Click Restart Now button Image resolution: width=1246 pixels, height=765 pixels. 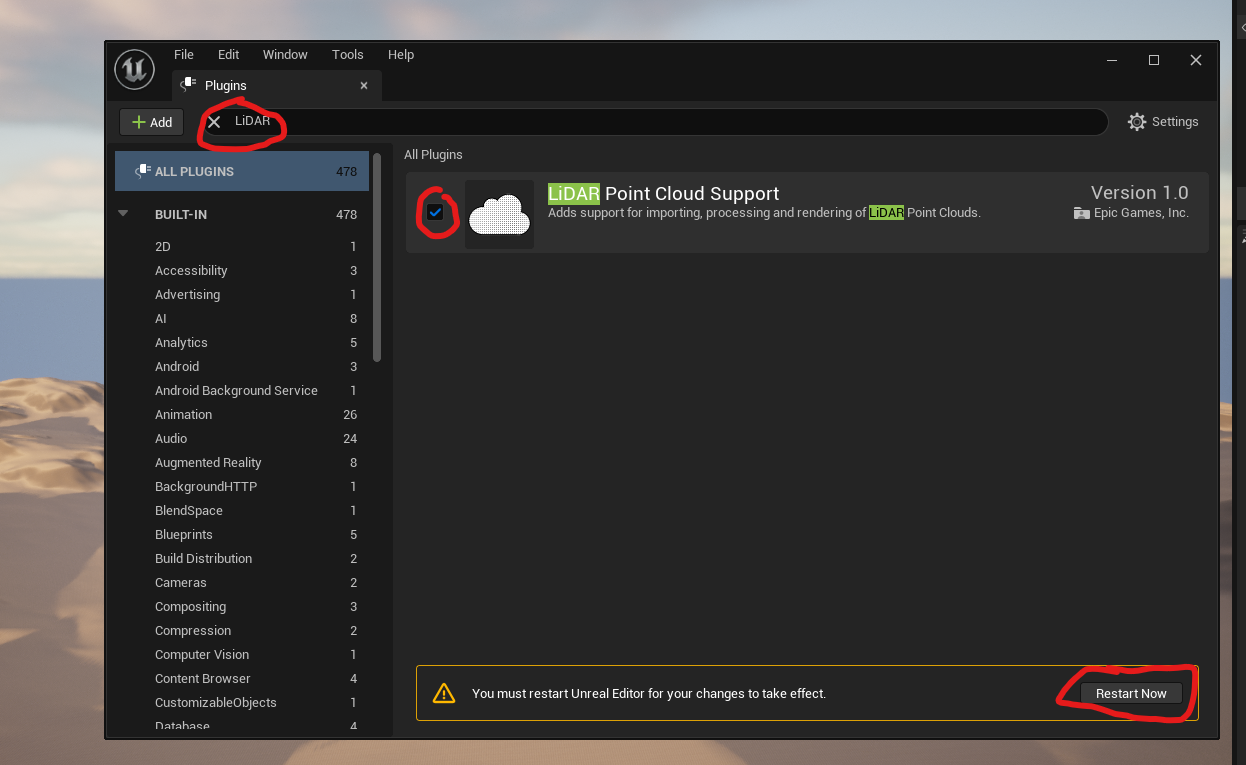point(1131,693)
